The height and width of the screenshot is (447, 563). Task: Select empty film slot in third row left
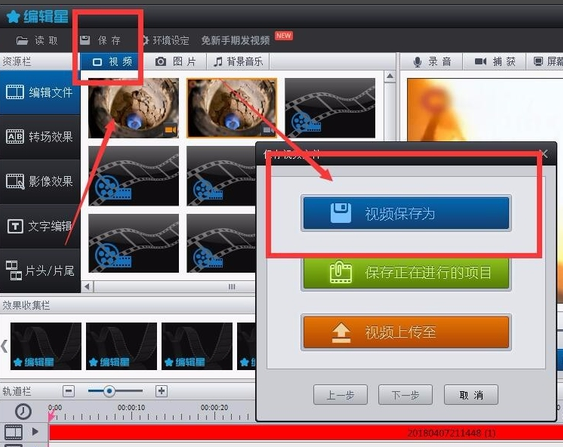coord(134,243)
